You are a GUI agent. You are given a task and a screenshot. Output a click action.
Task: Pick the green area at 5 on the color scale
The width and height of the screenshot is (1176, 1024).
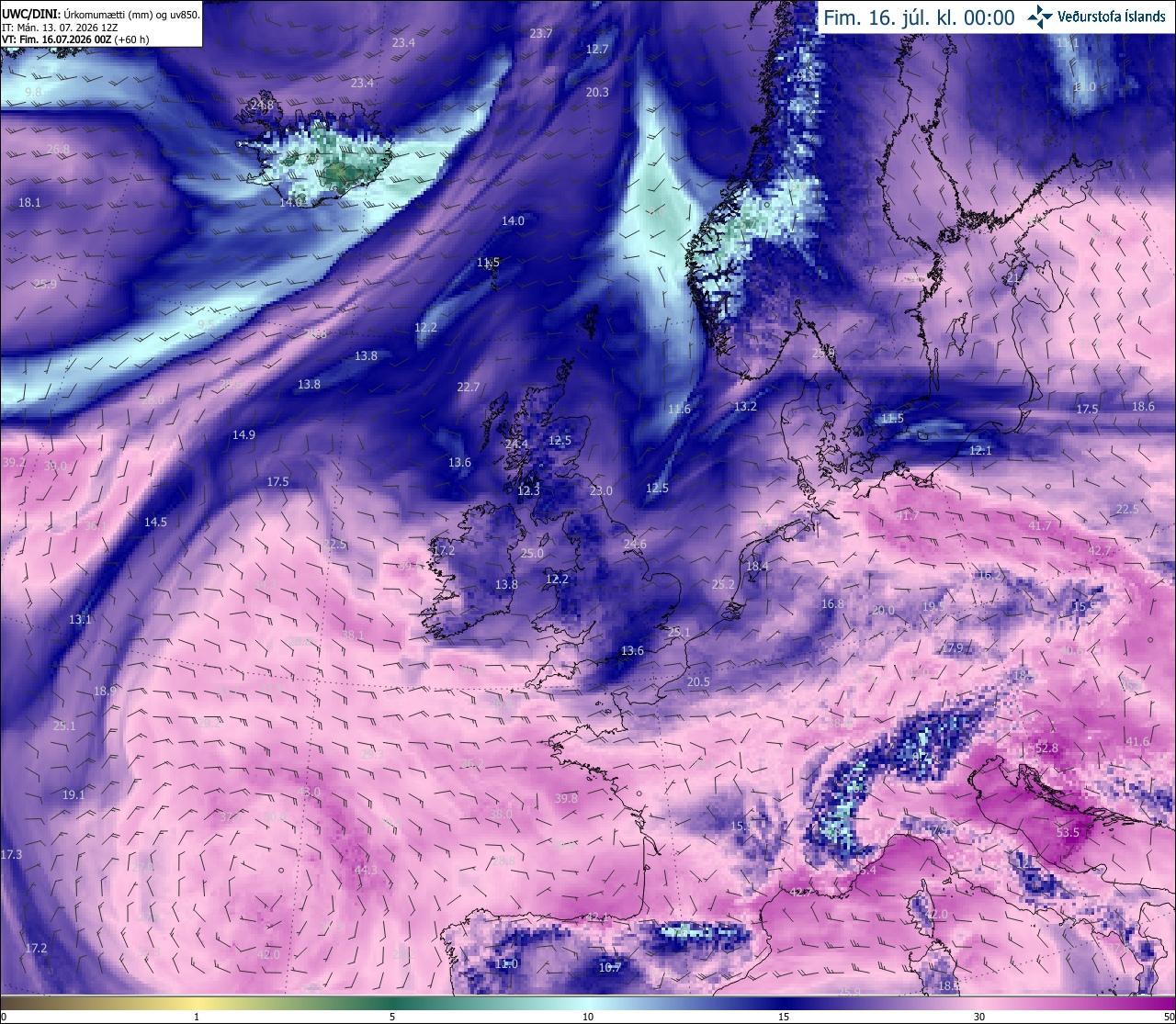pyautogui.click(x=392, y=1003)
